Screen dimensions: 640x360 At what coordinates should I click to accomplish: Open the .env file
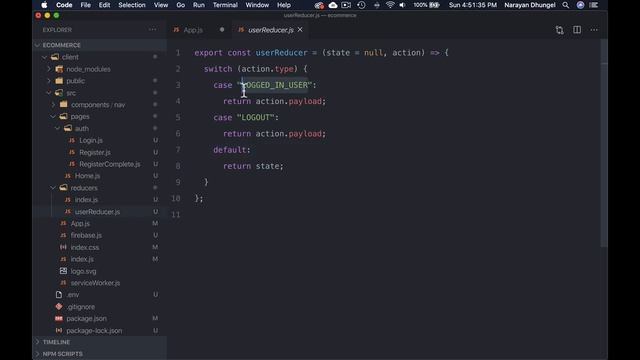click(73, 295)
